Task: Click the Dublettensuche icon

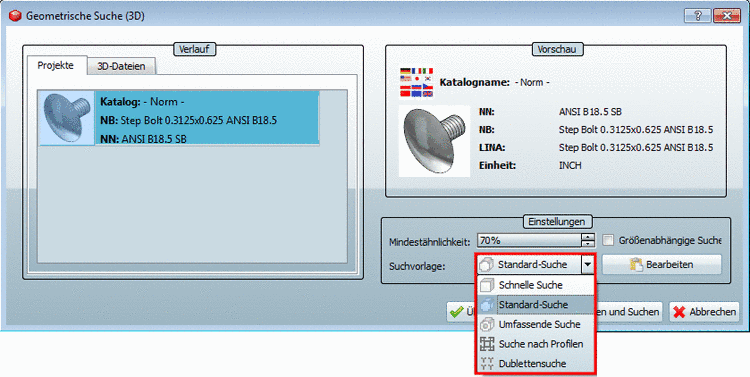Action: [x=487, y=364]
